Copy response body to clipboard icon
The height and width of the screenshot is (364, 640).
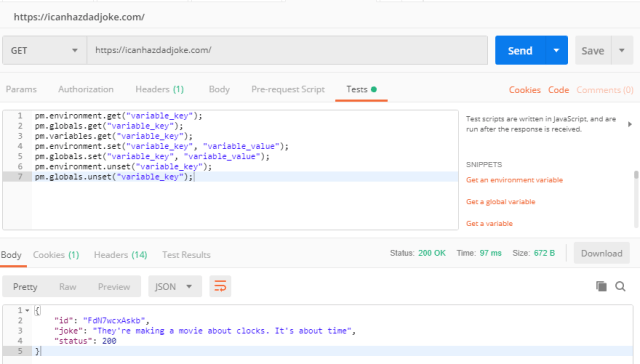[x=601, y=286]
